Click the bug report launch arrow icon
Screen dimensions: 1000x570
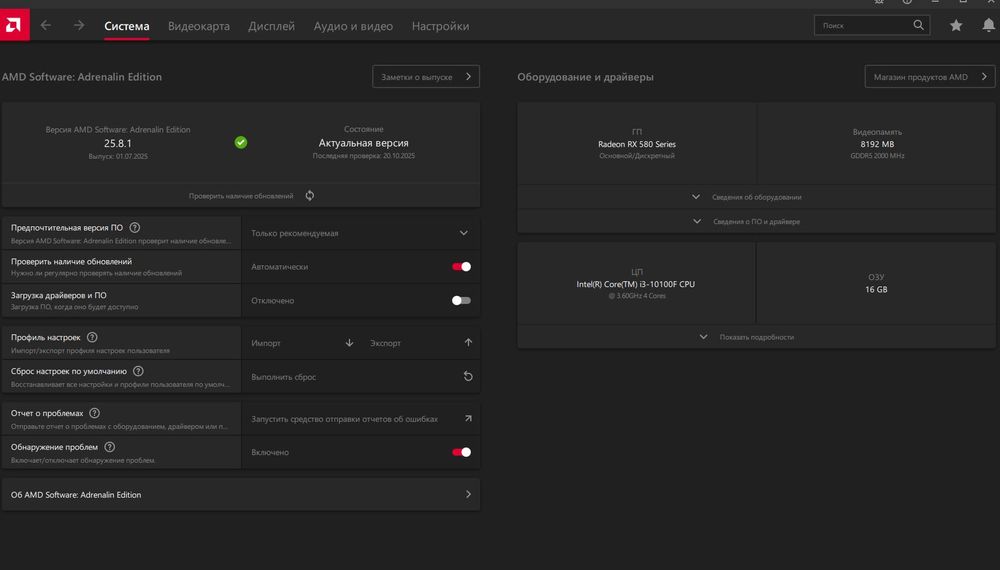coord(468,418)
